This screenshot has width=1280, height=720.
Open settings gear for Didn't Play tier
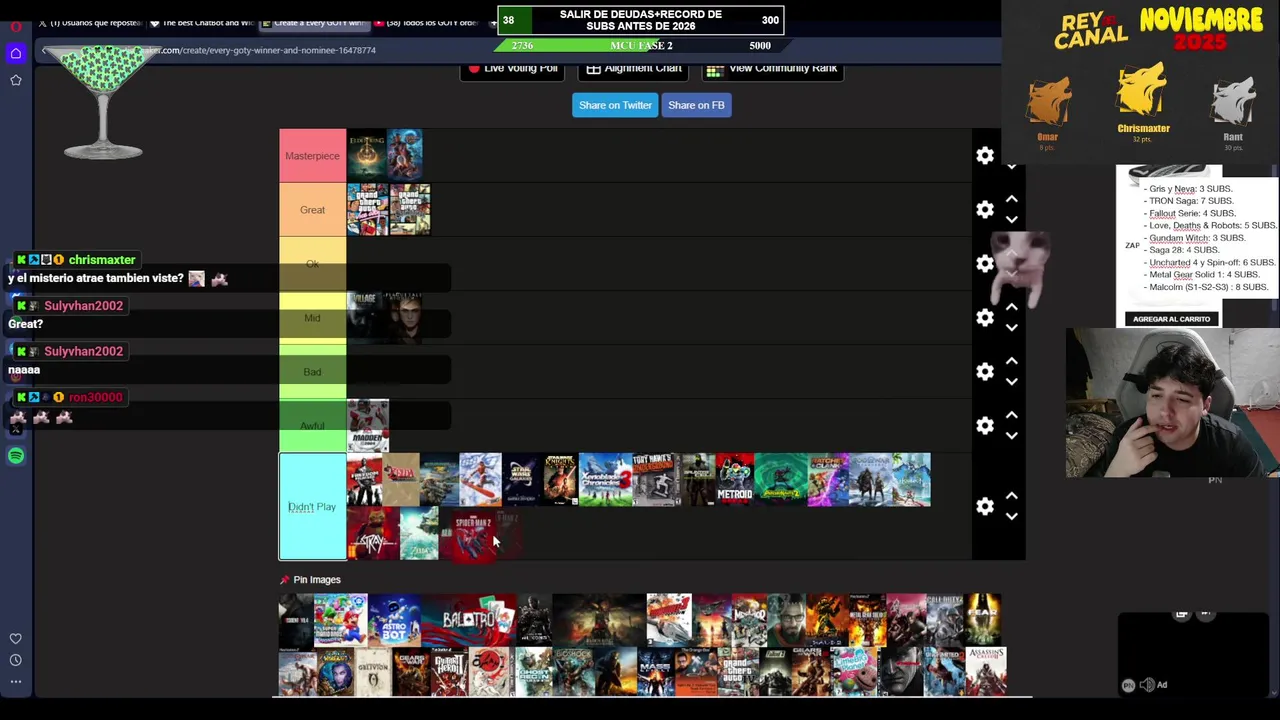click(985, 507)
